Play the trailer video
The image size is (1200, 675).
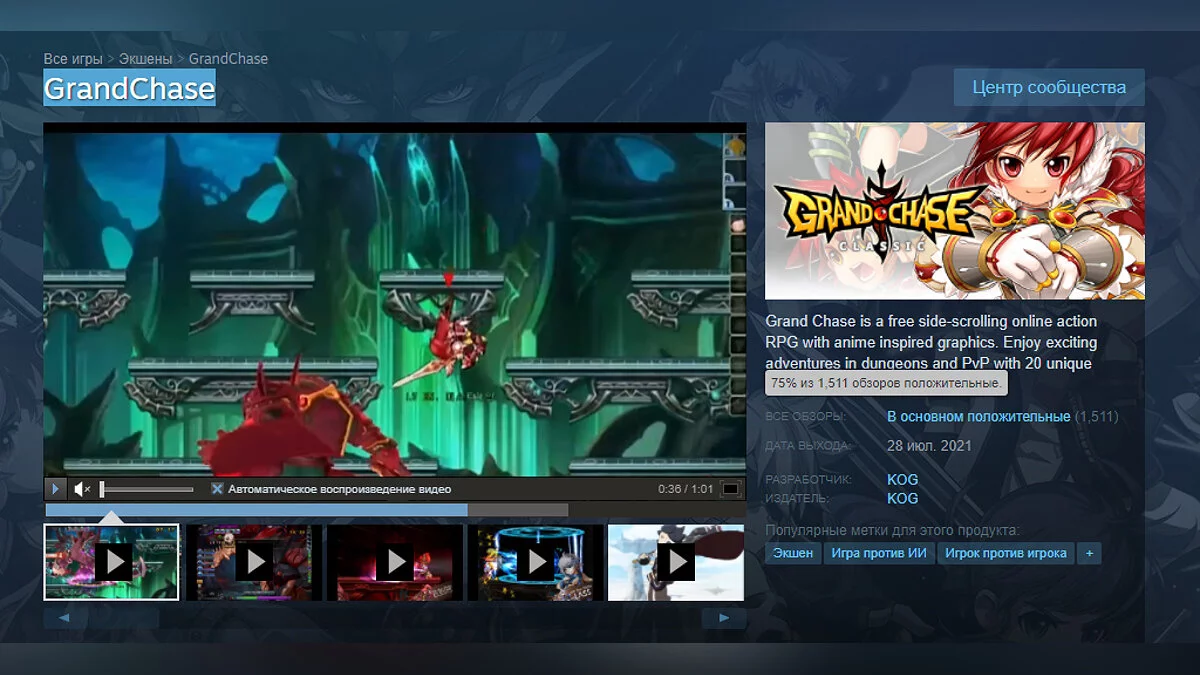[56, 489]
